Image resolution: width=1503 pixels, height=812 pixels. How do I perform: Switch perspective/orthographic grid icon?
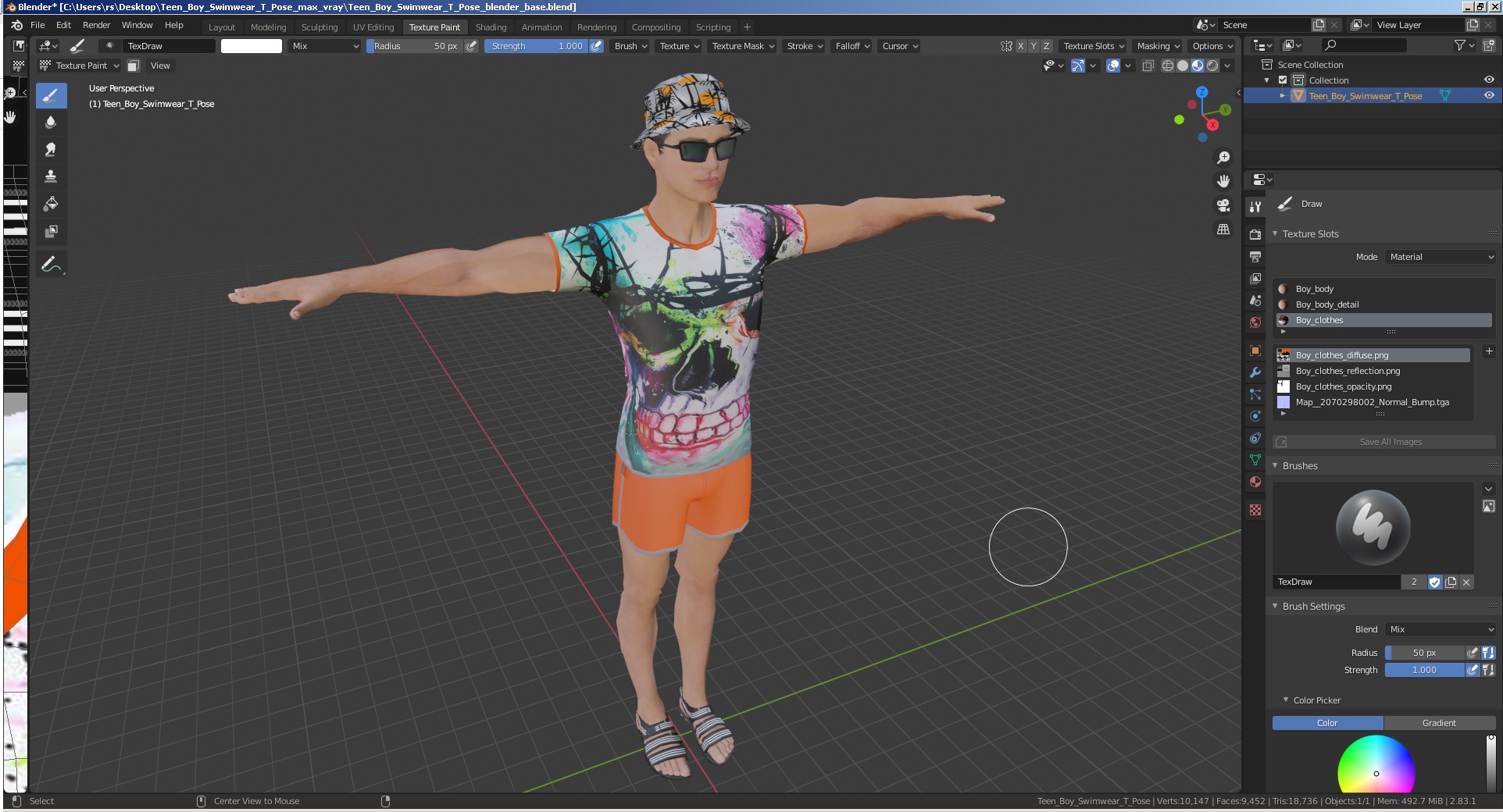(1223, 230)
